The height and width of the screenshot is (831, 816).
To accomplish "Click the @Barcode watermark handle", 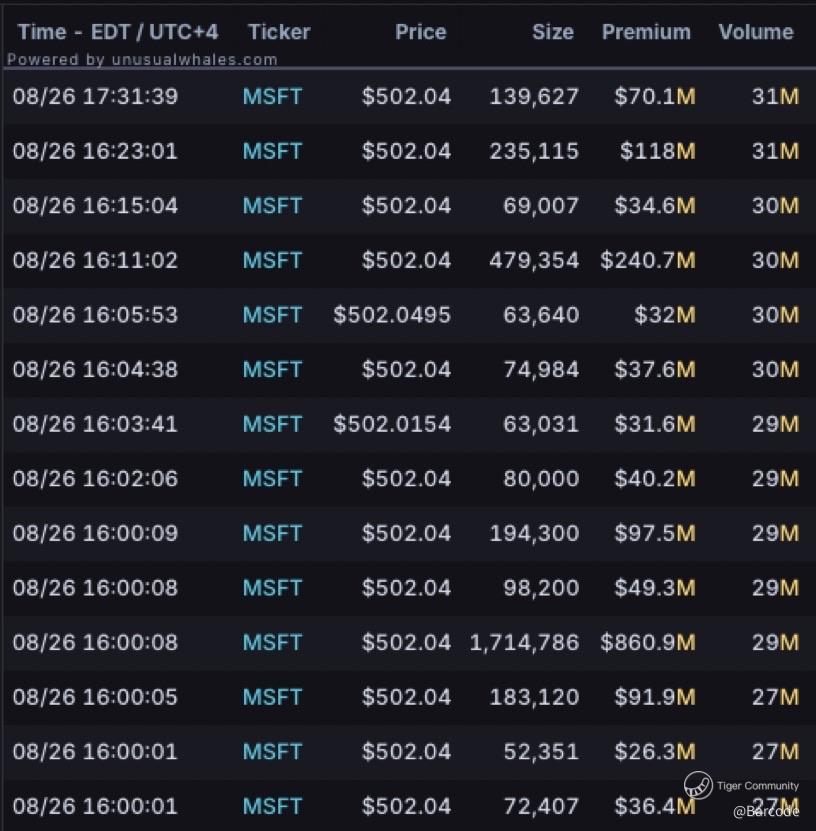I will (x=766, y=812).
